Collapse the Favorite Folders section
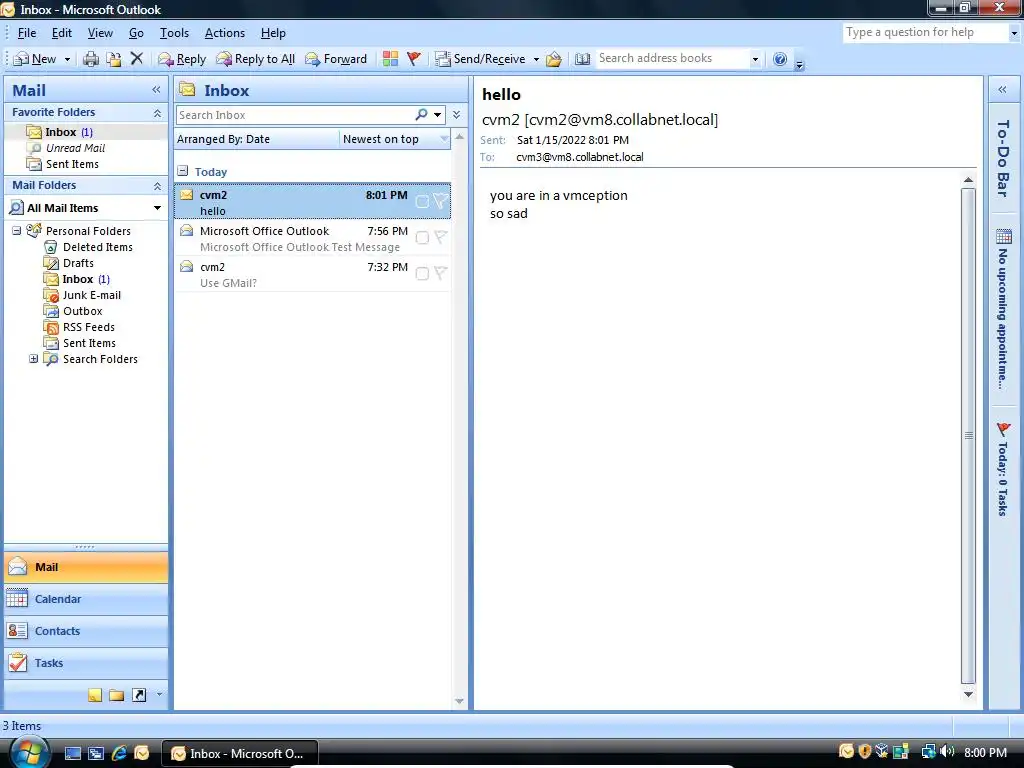Viewport: 1024px width, 768px height. pos(157,113)
